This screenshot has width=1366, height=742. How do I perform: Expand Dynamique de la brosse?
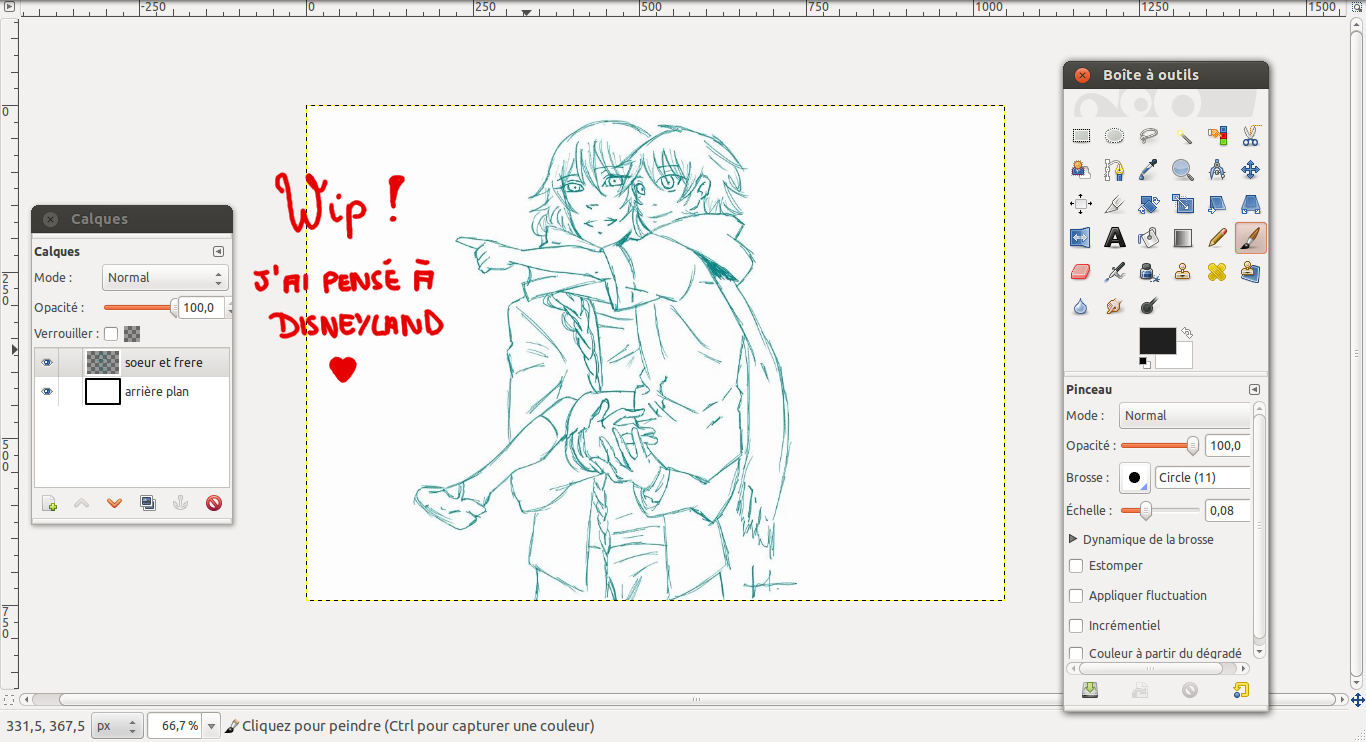tap(1074, 539)
